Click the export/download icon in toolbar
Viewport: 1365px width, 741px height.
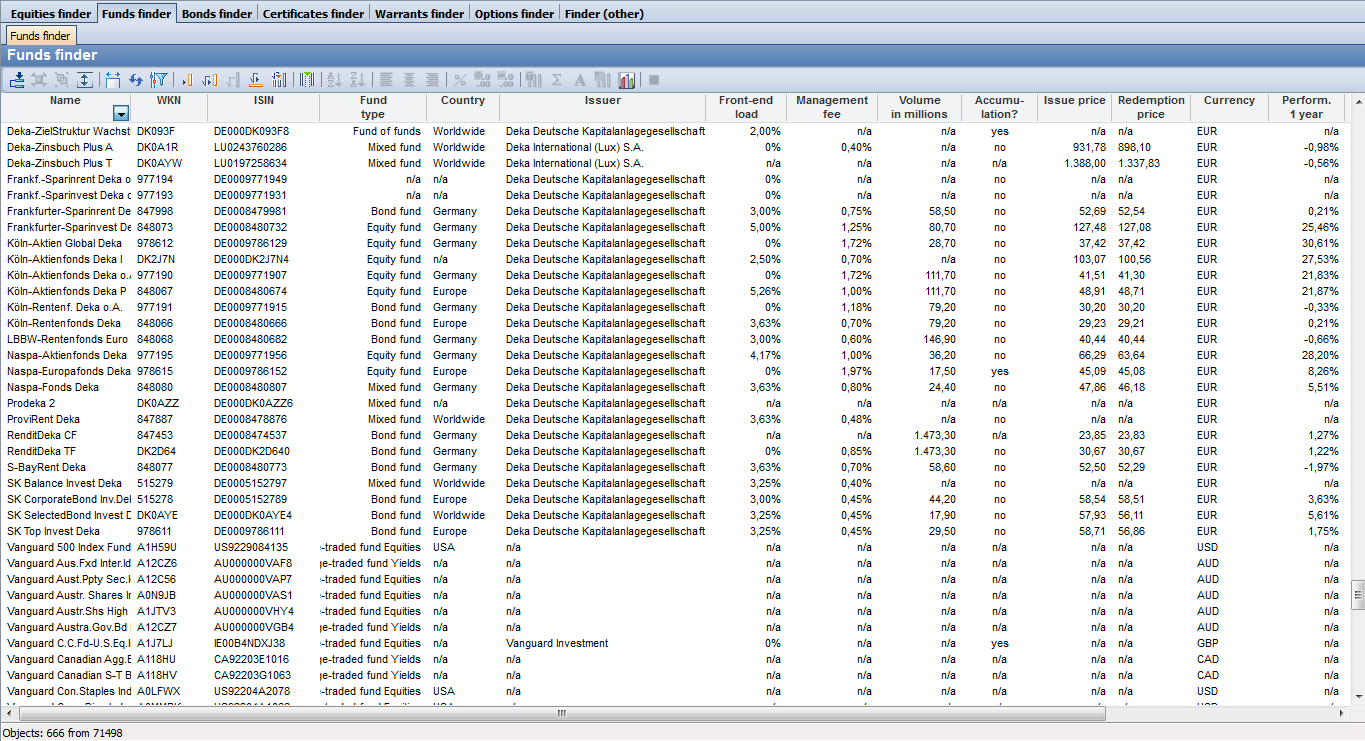click(18, 80)
